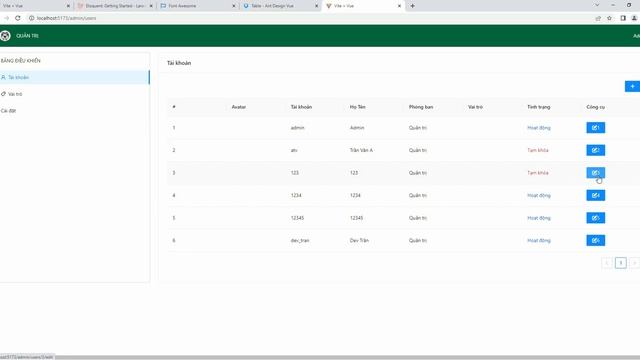The height and width of the screenshot is (360, 640).
Task: Add a new account with plus button
Action: tap(632, 87)
